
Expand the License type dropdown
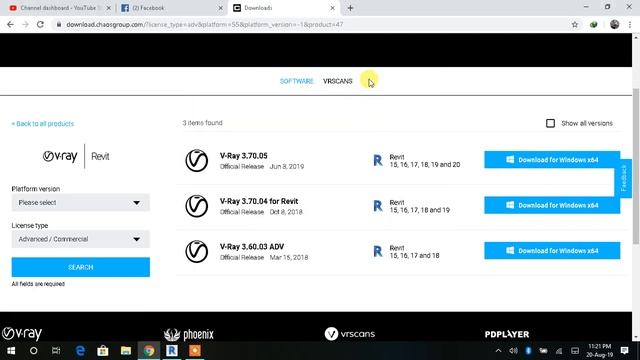pos(80,239)
